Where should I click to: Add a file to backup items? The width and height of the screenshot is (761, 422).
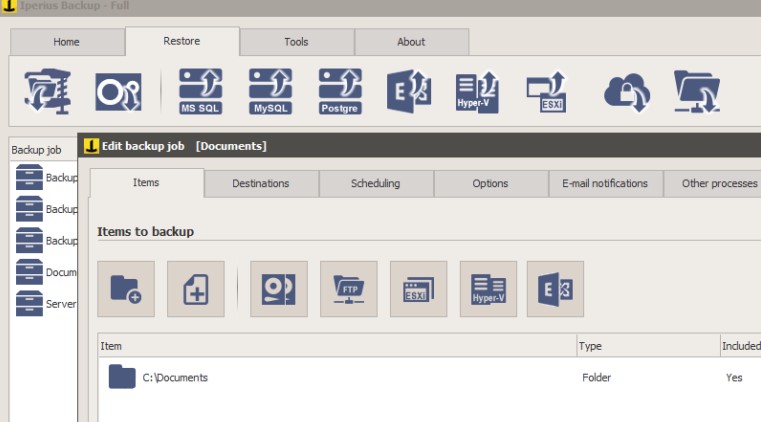[x=196, y=289]
